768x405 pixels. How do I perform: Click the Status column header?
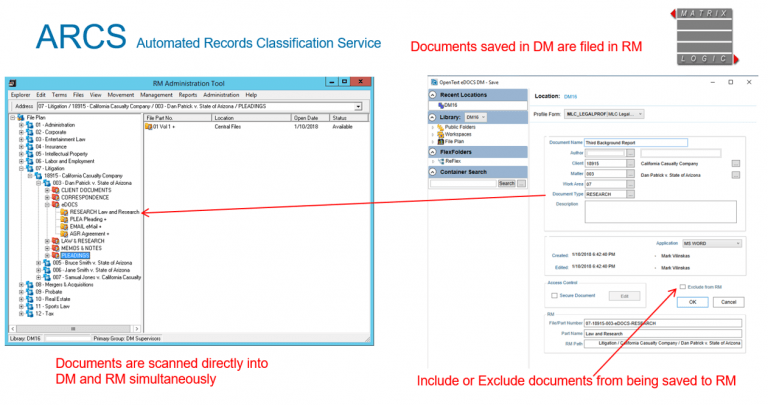[x=348, y=118]
